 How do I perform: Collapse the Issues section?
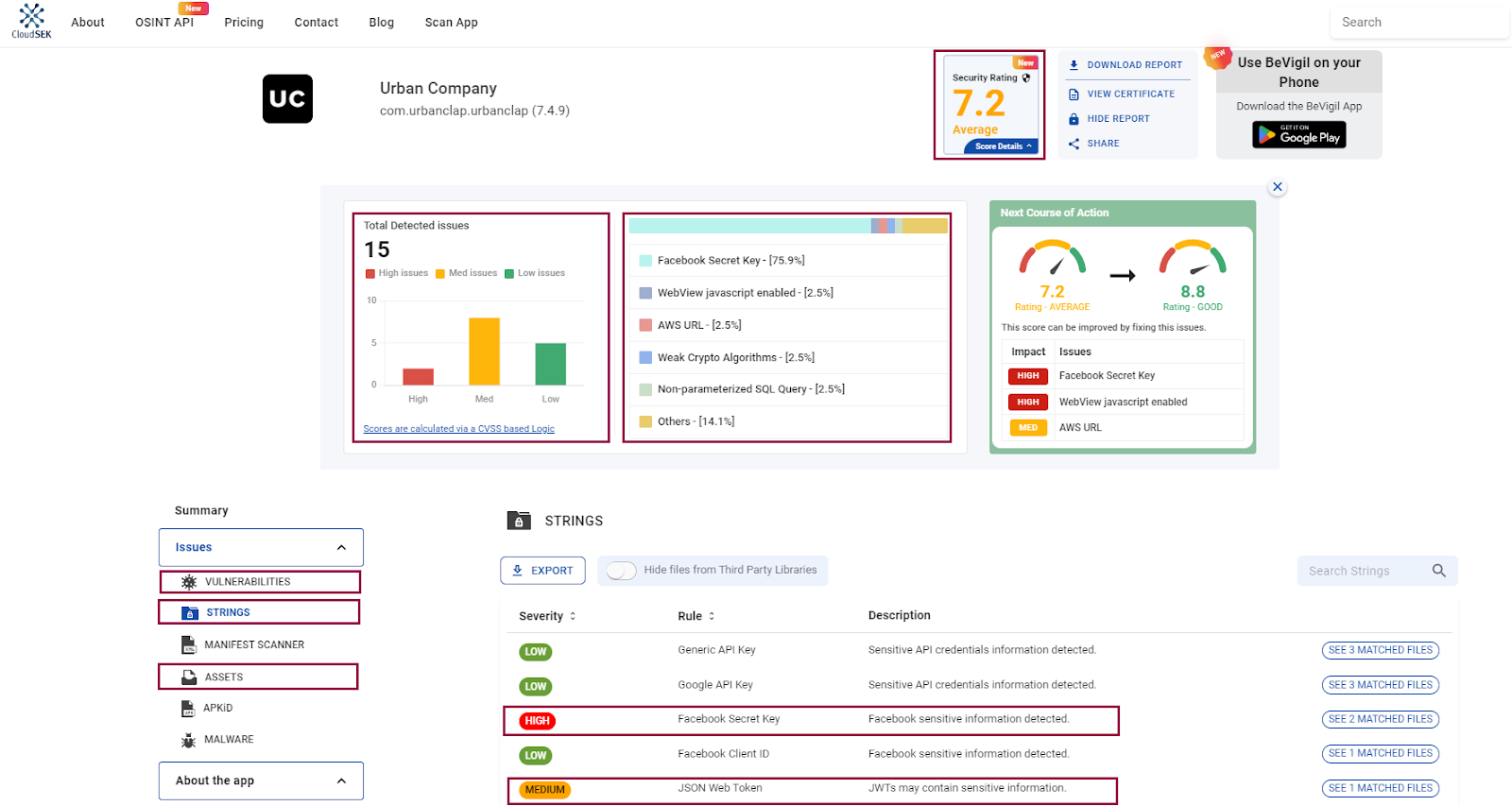[x=341, y=548]
